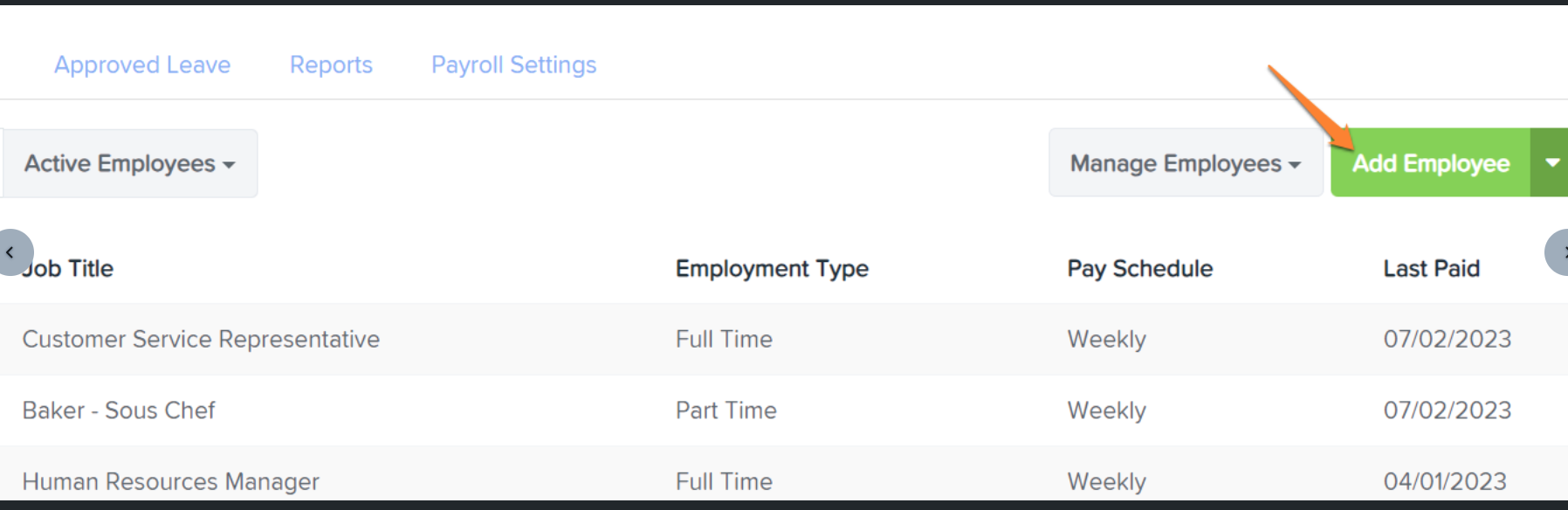Sort by the Employment Type column header
This screenshot has height=510, width=1568.
point(772,268)
